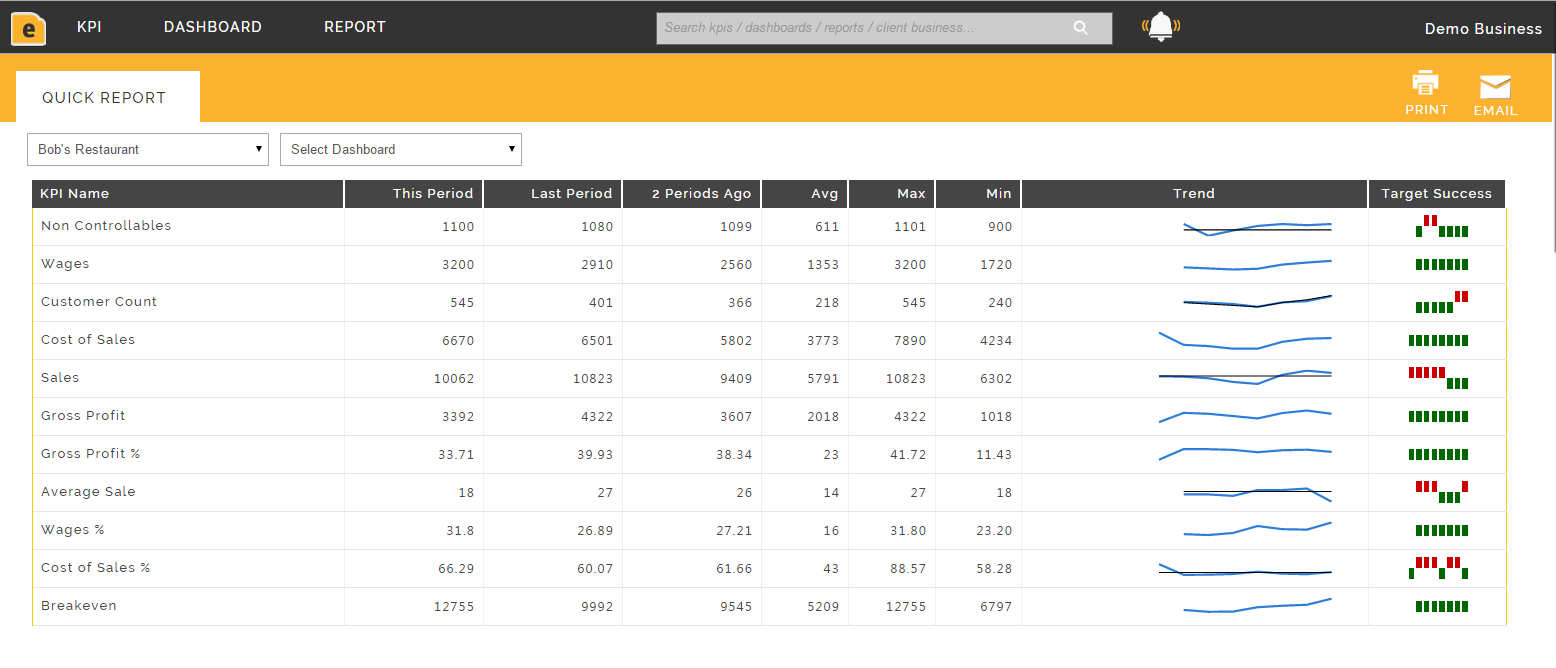
Task: Navigate to the Report menu
Action: pos(354,27)
